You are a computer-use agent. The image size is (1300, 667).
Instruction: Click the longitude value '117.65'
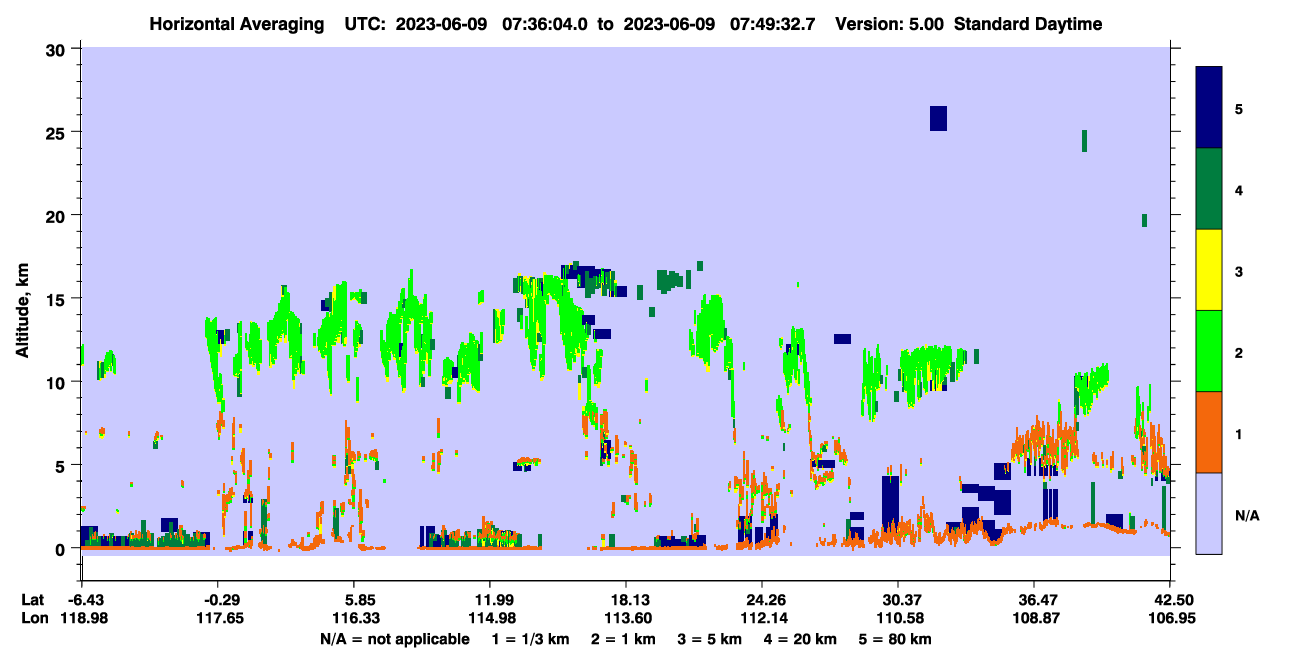pyautogui.click(x=221, y=619)
